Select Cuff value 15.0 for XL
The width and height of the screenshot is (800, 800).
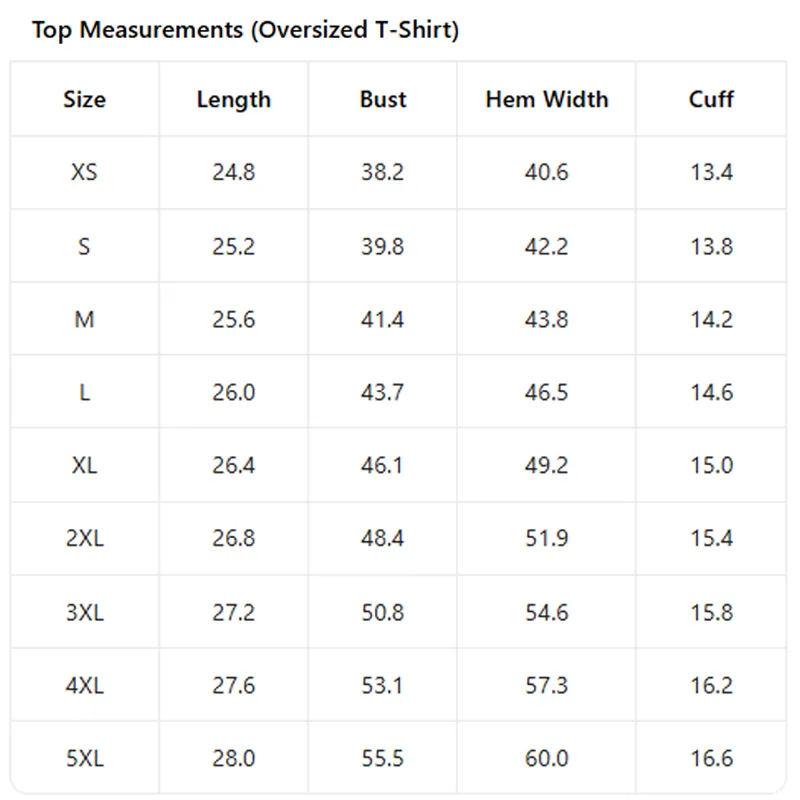711,466
